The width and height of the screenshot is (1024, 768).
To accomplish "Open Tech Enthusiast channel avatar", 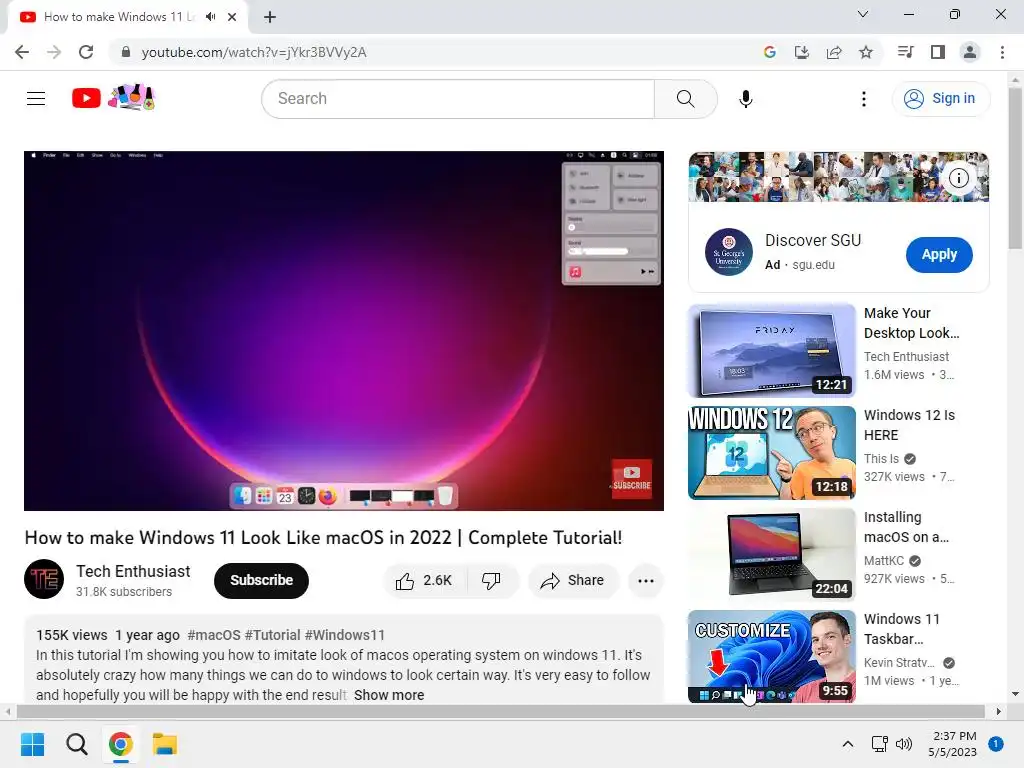I will [44, 579].
